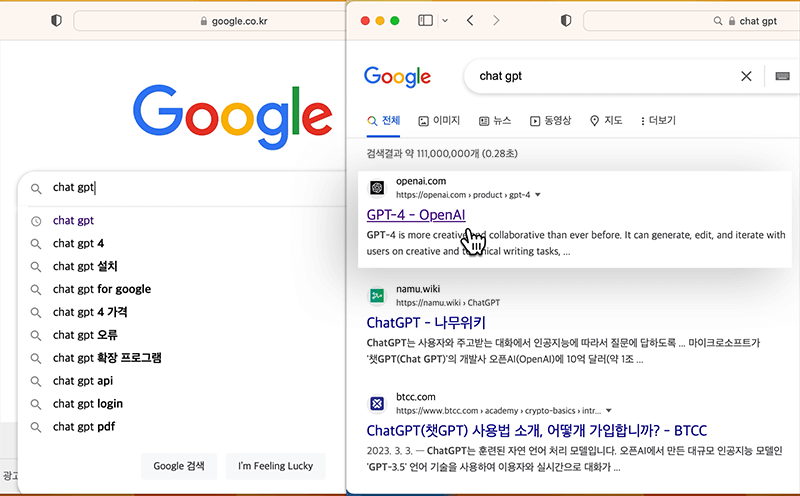Viewport: 800px width, 496px height.
Task: Switch to the 동영상 tab
Action: point(551,121)
